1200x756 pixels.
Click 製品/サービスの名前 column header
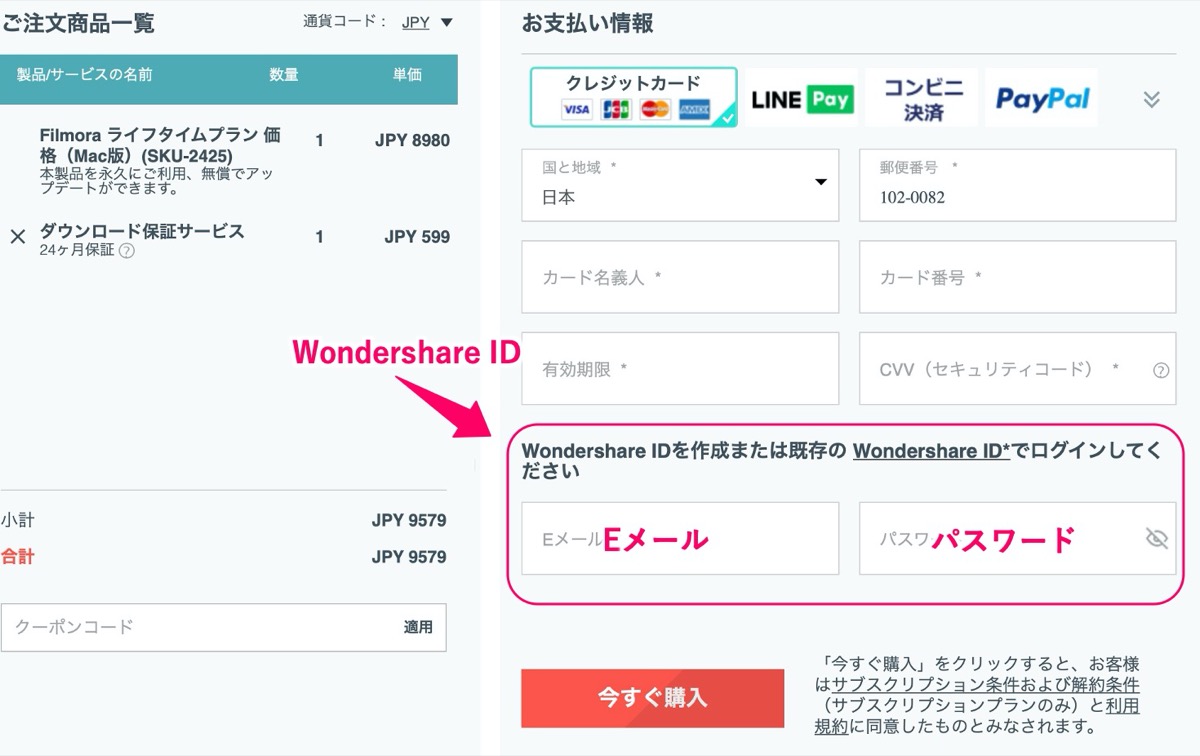(85, 75)
